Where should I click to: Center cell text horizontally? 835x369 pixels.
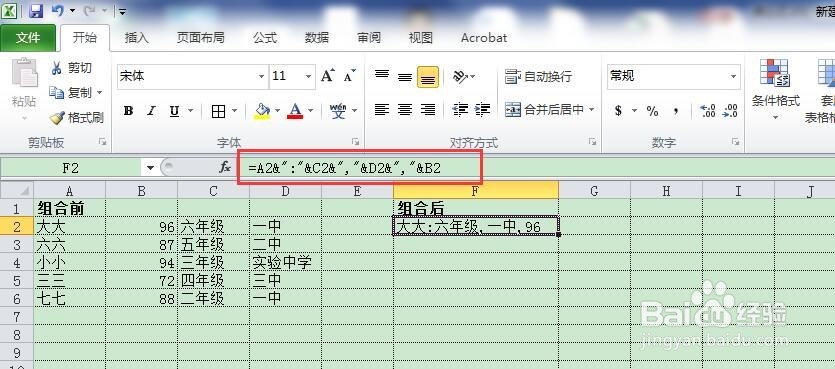pos(405,110)
